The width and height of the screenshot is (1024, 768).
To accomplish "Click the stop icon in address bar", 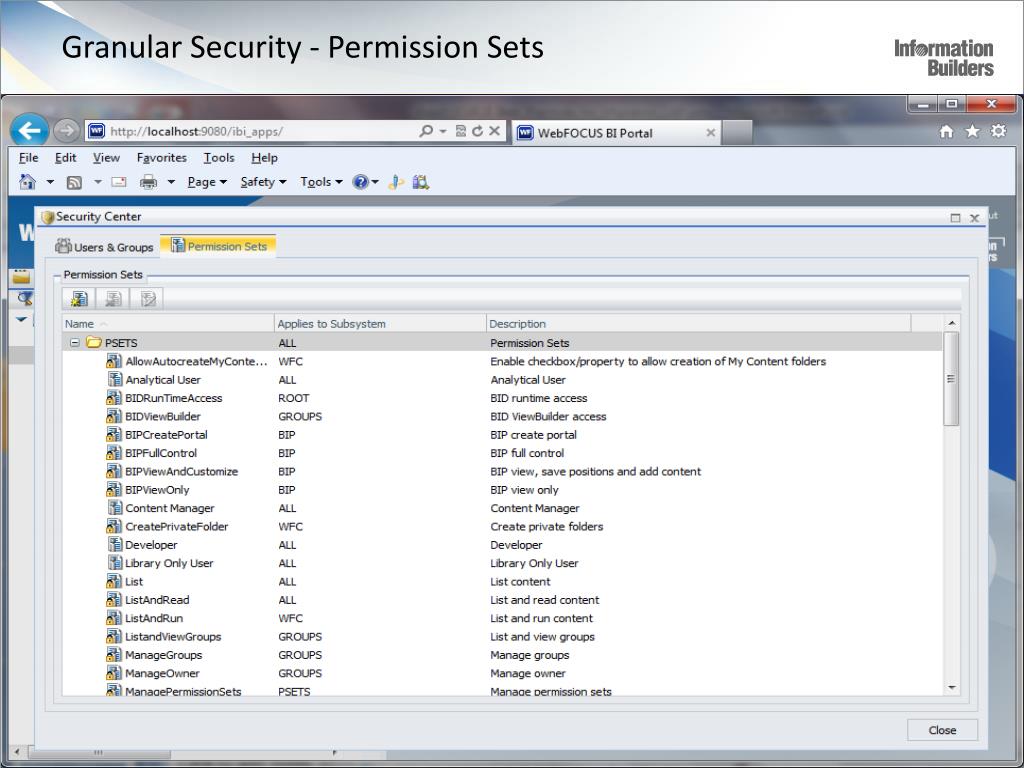I will pyautogui.click(x=494, y=131).
